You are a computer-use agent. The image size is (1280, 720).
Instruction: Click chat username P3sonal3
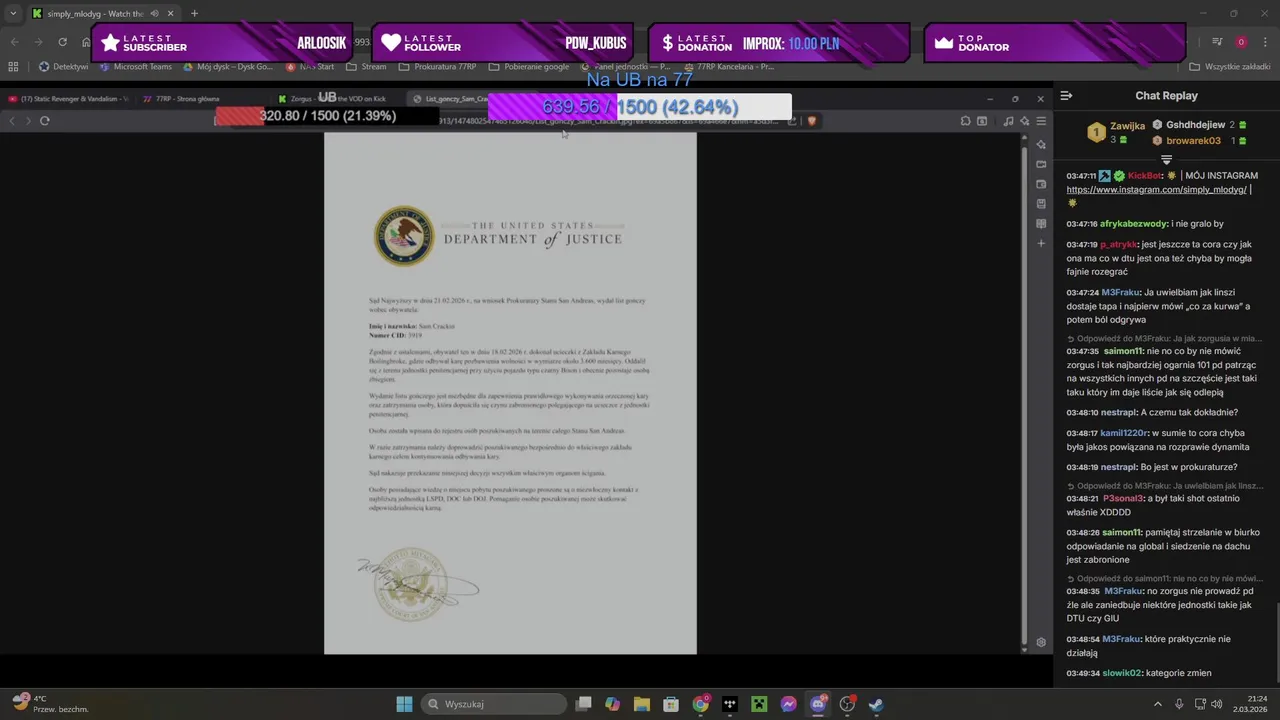[x=1123, y=498]
